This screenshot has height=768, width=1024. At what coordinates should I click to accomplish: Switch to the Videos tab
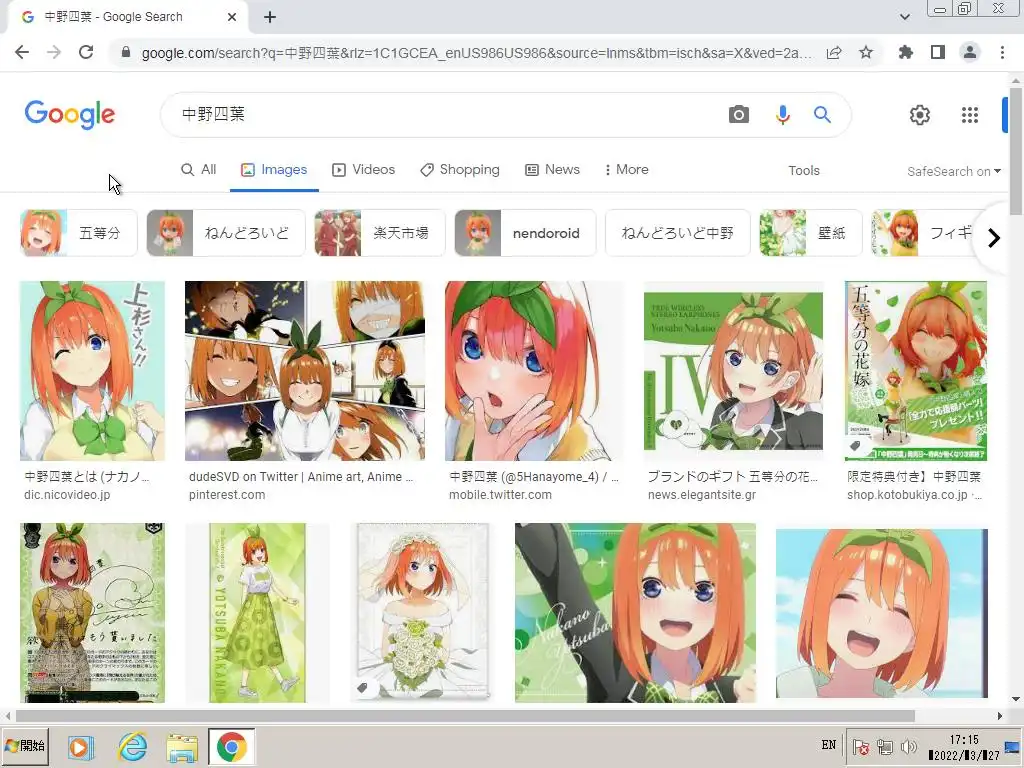point(364,170)
